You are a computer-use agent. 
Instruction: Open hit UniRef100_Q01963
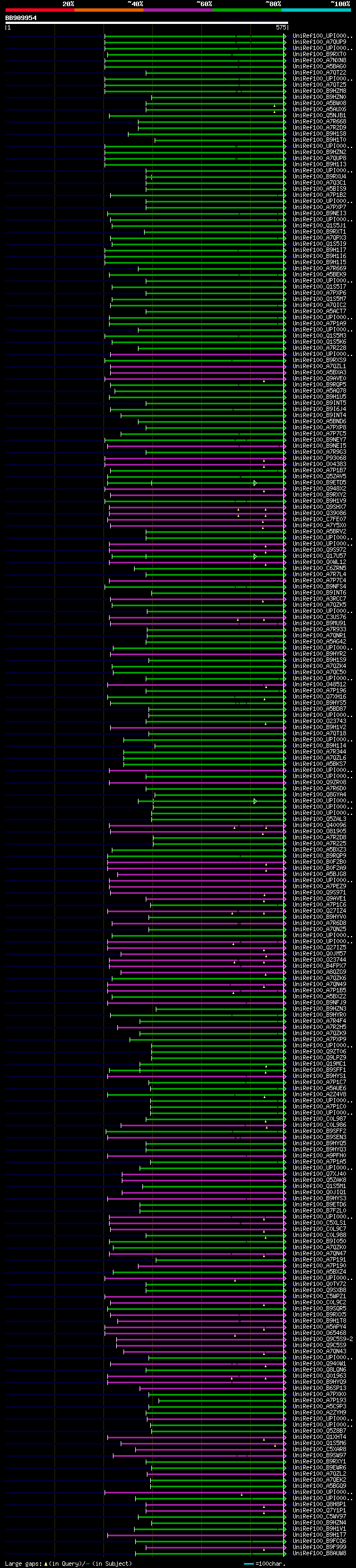319,1376
